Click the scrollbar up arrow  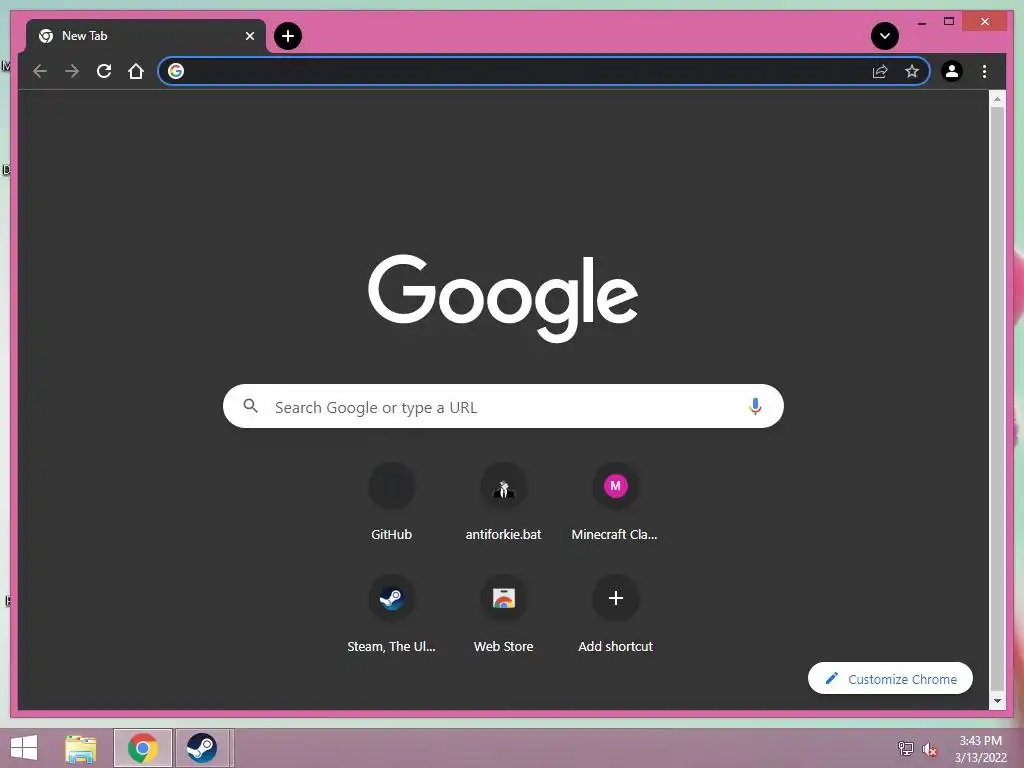coord(997,99)
